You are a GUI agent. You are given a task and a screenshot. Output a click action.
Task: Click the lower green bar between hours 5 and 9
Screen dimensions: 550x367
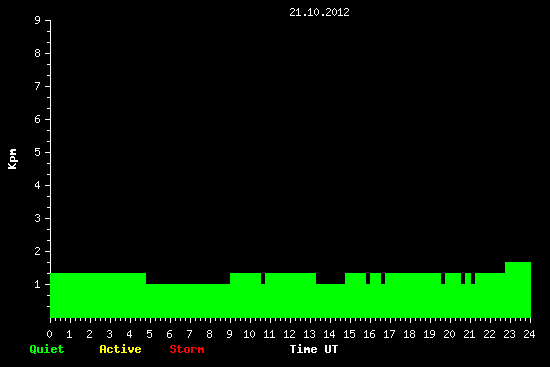click(188, 301)
